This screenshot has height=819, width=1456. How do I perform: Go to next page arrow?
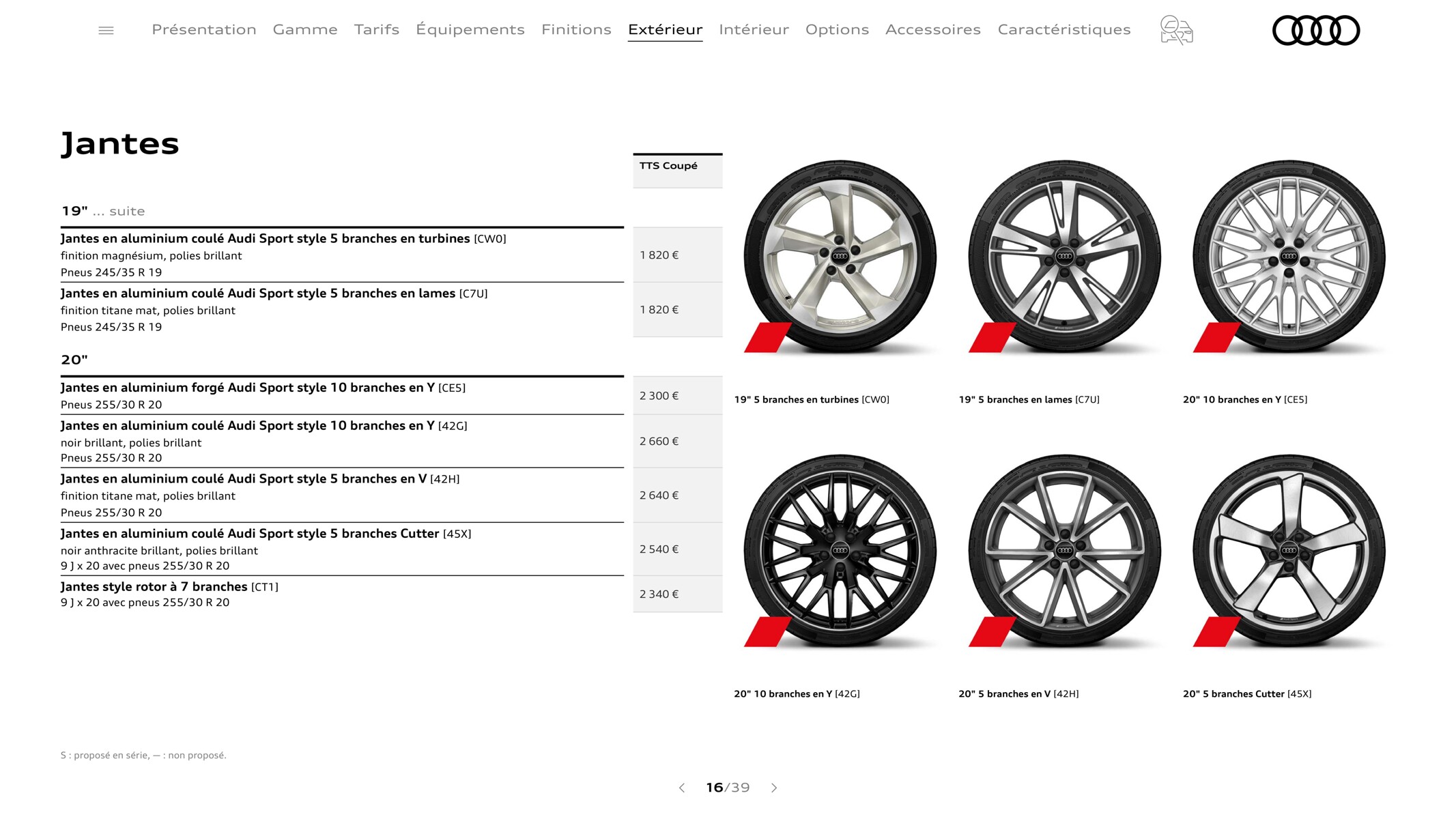[x=774, y=788]
